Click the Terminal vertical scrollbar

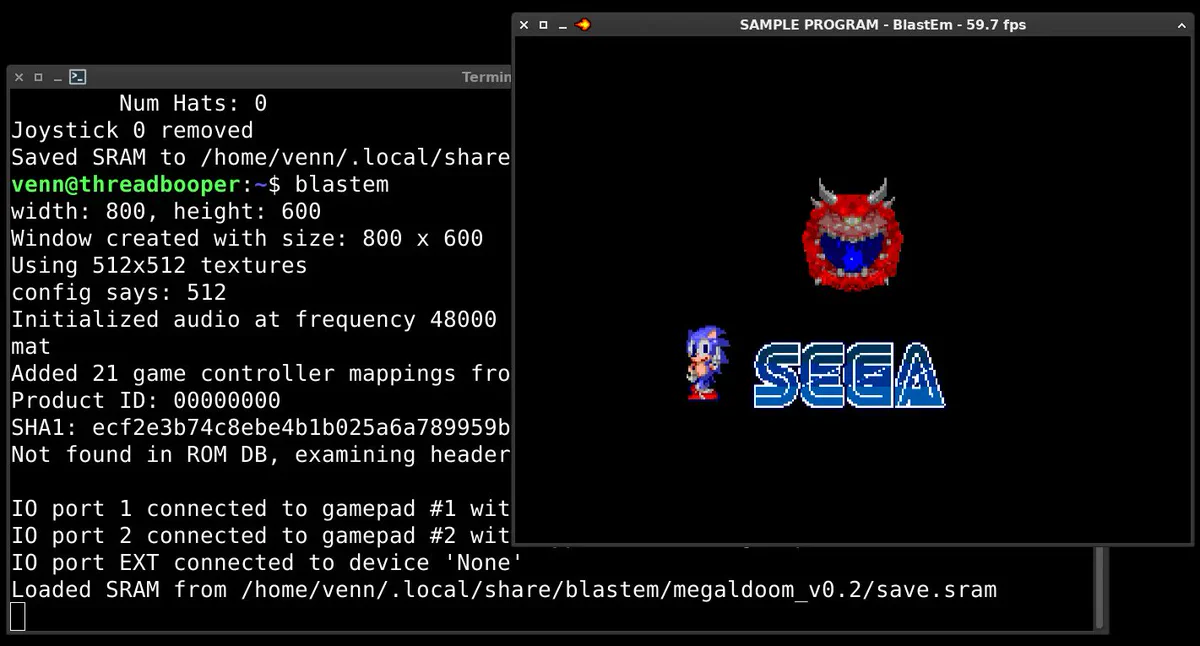coord(1101,587)
